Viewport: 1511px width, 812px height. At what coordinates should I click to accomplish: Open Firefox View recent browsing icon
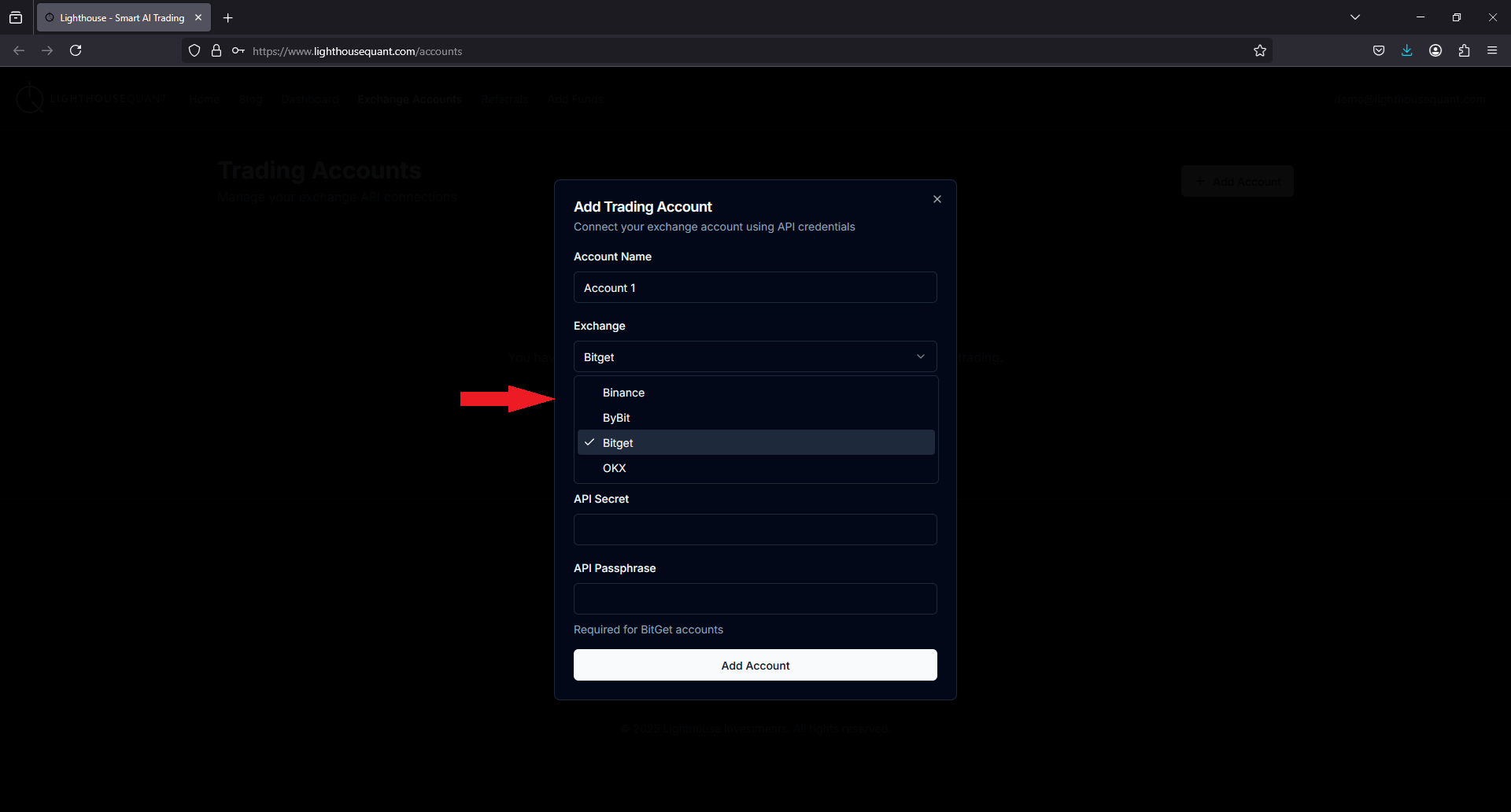16,17
